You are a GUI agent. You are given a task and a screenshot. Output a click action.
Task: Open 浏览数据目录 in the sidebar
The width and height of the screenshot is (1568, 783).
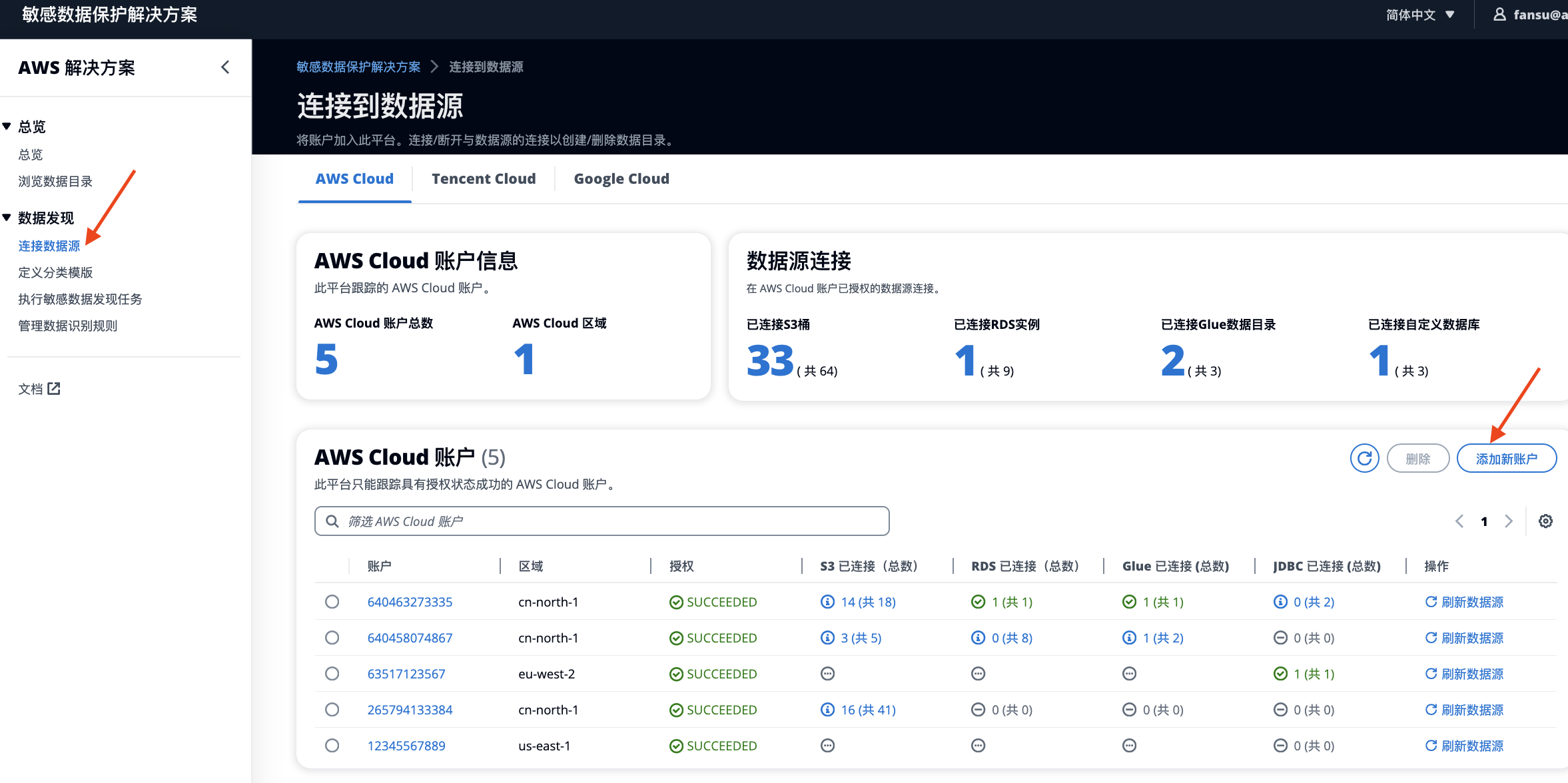[x=55, y=181]
